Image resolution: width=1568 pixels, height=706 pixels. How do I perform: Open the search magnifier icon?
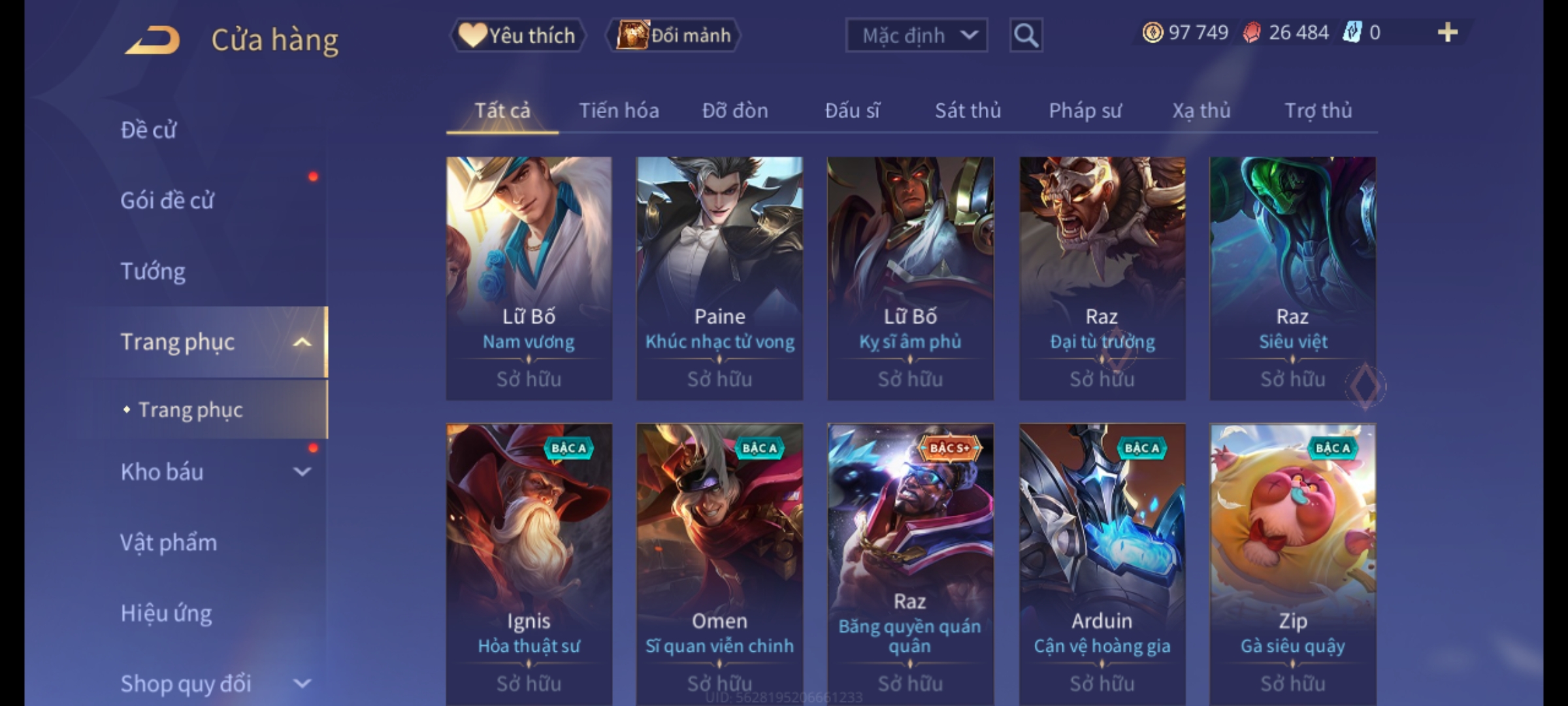[1026, 35]
